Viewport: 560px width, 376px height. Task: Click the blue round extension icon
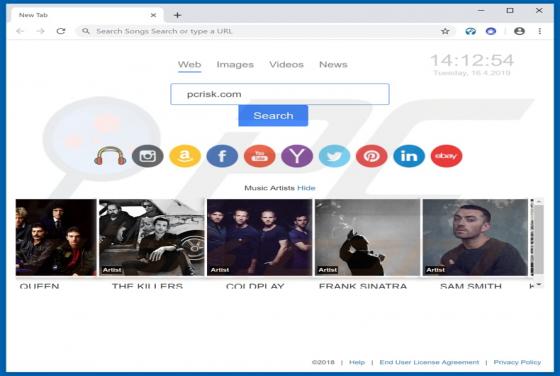[491, 31]
